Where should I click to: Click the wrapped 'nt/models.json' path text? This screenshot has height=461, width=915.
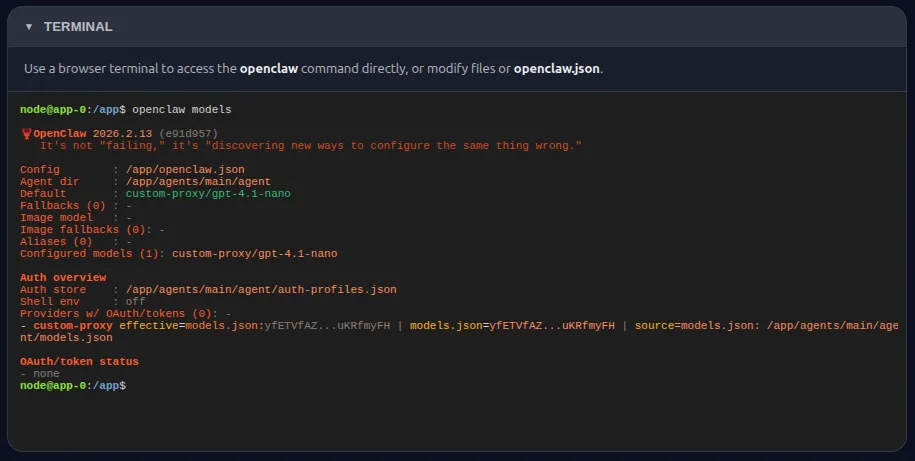[67, 337]
